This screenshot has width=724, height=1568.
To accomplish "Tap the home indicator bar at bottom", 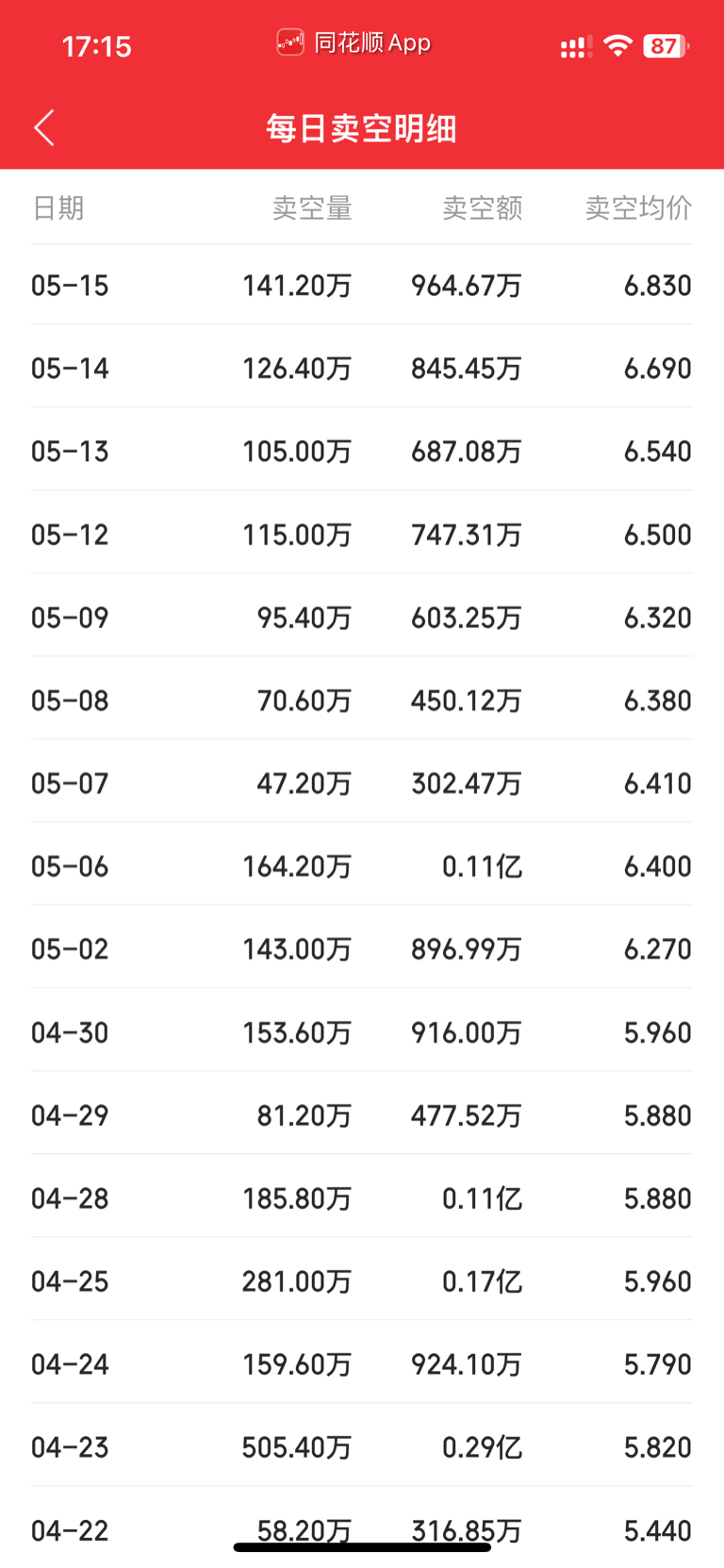I will [x=362, y=1547].
